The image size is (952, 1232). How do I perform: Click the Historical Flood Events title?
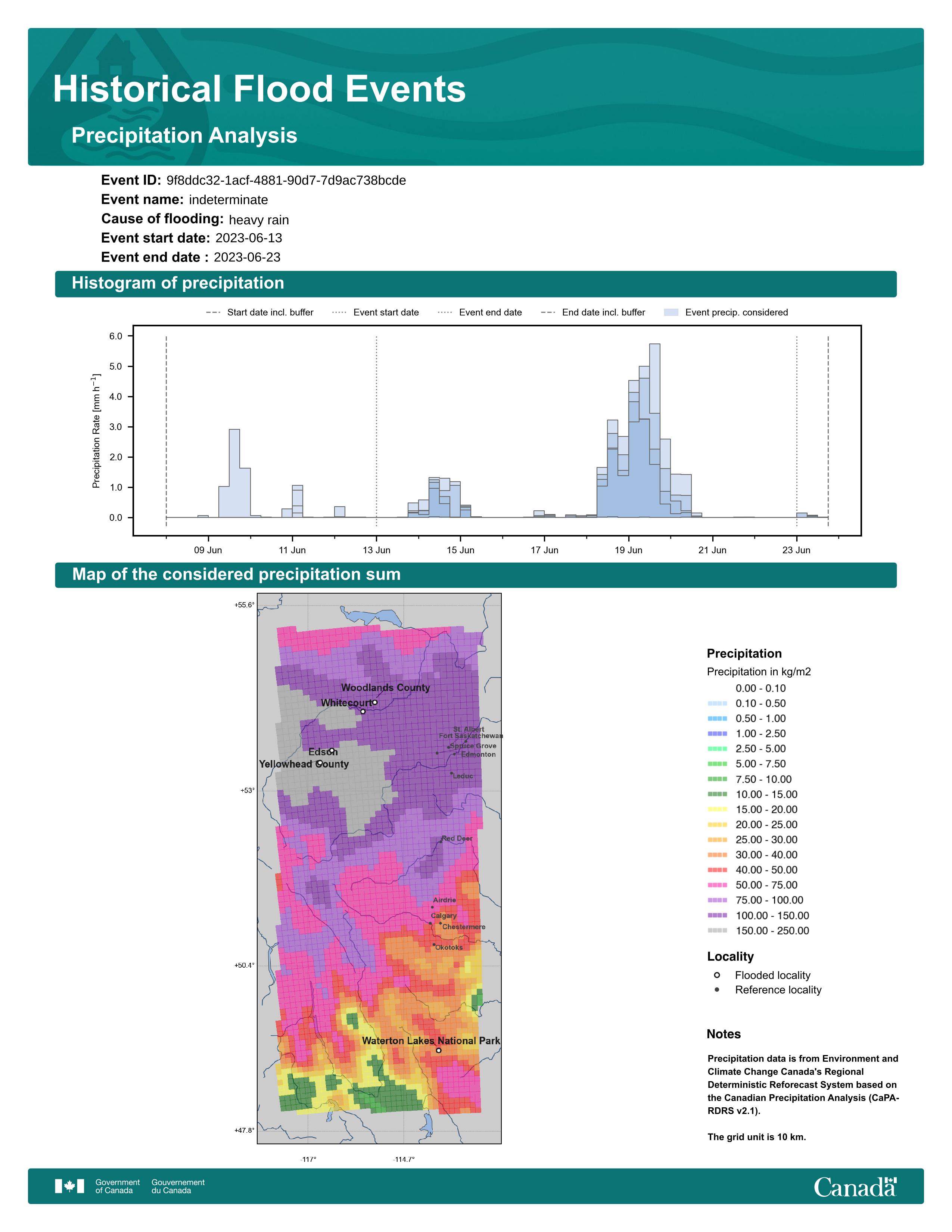pos(259,89)
